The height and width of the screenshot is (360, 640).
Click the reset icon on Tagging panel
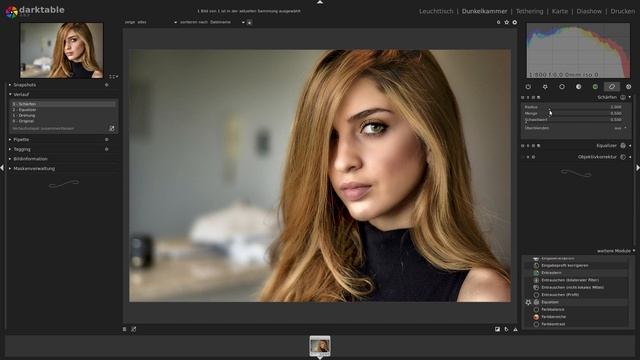click(x=107, y=149)
